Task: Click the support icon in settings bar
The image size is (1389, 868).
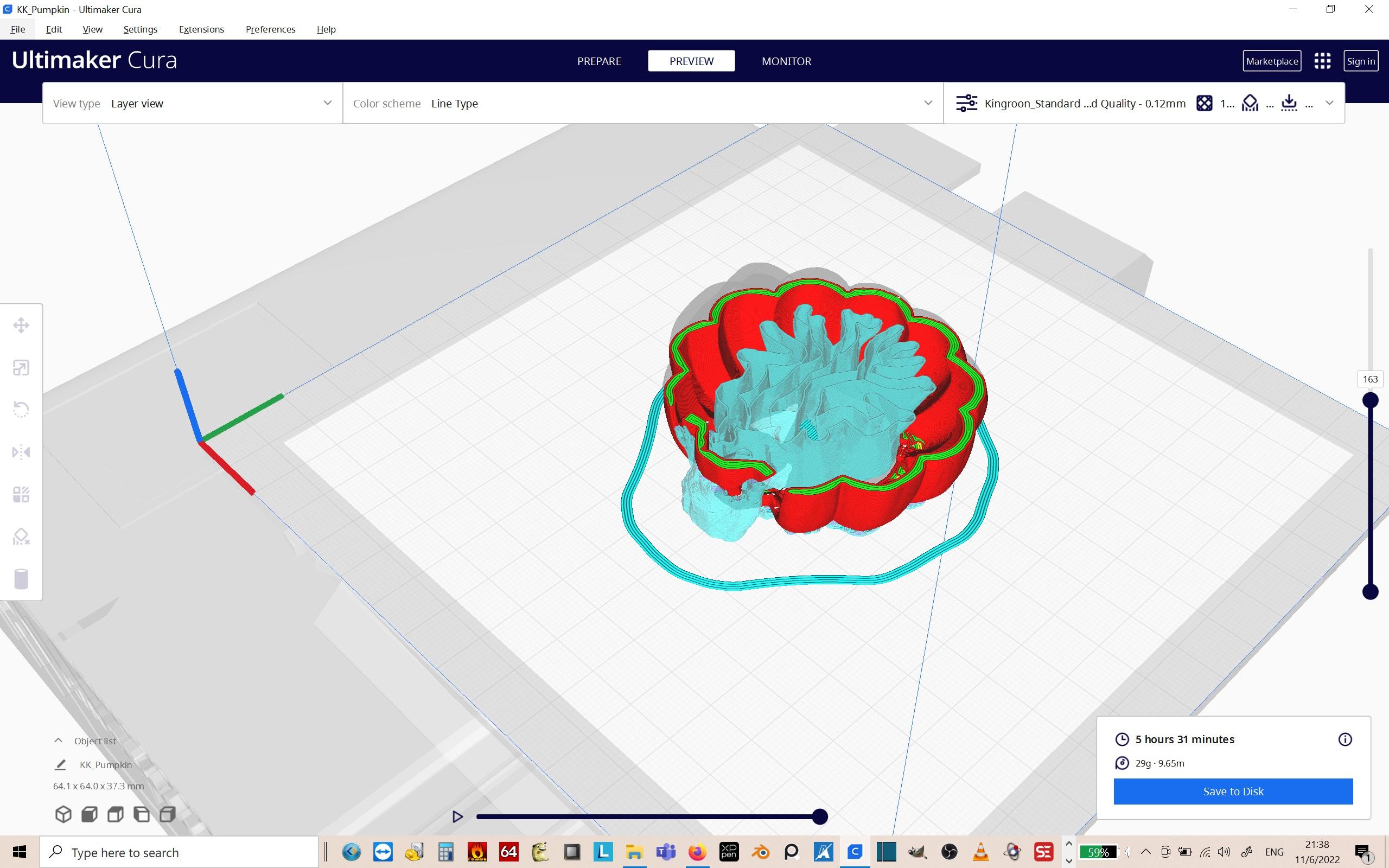Action: (1250, 103)
